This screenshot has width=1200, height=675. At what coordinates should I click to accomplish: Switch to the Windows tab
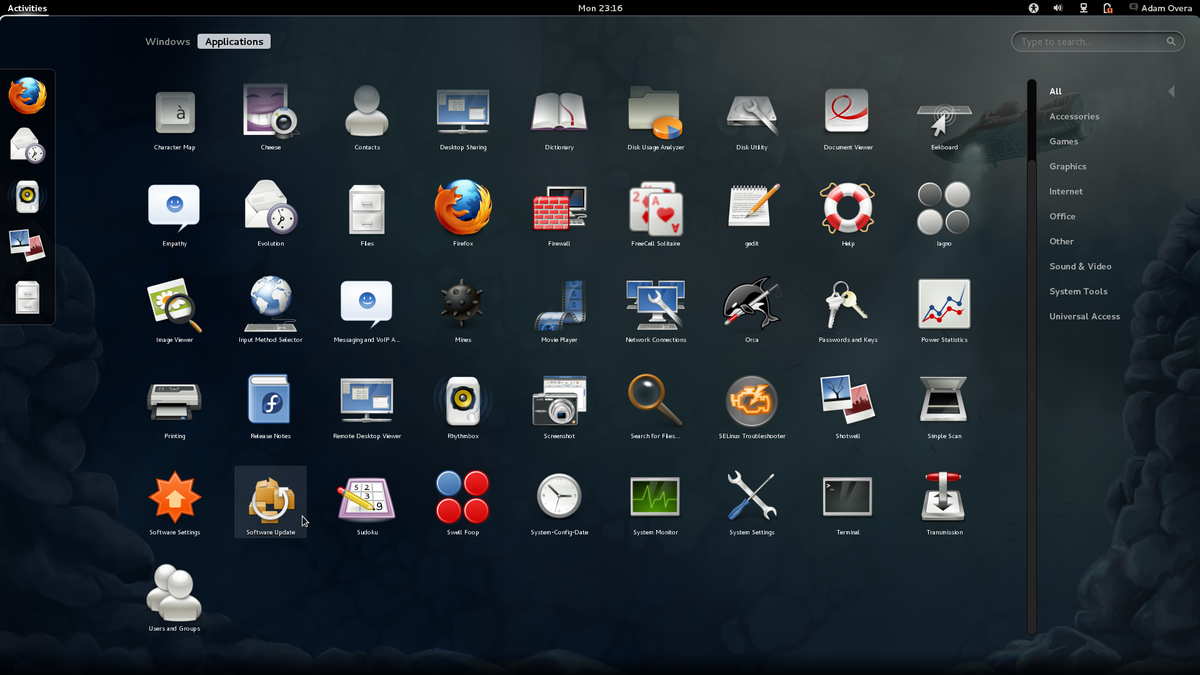click(167, 41)
